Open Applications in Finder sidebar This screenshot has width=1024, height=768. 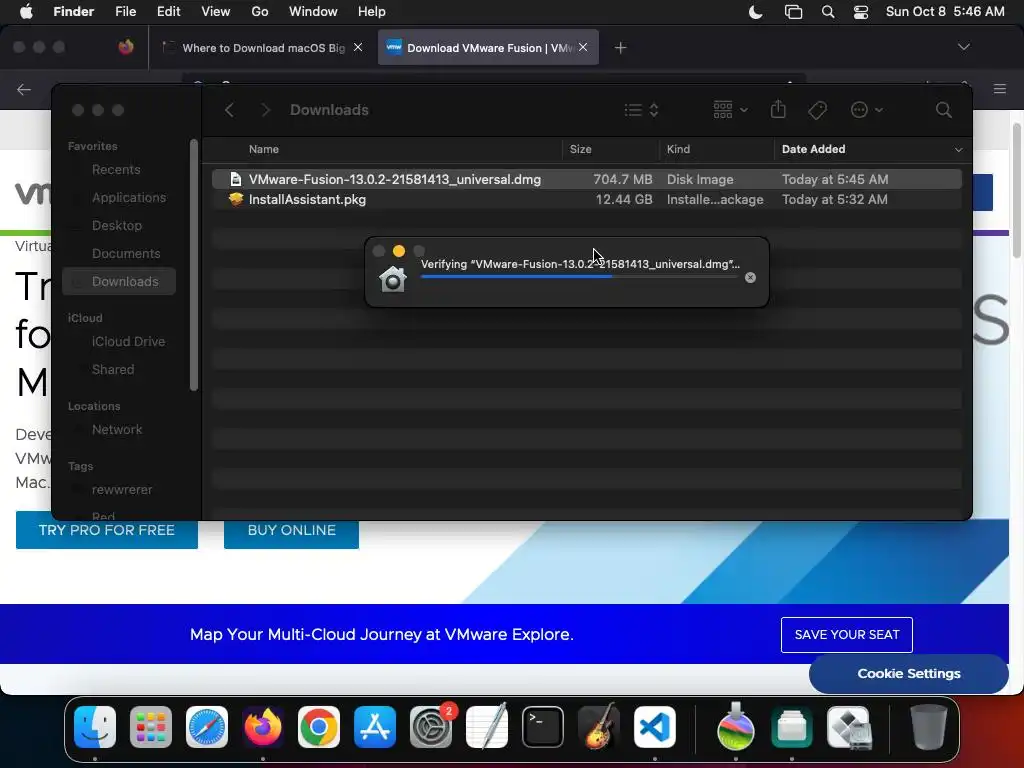129,198
